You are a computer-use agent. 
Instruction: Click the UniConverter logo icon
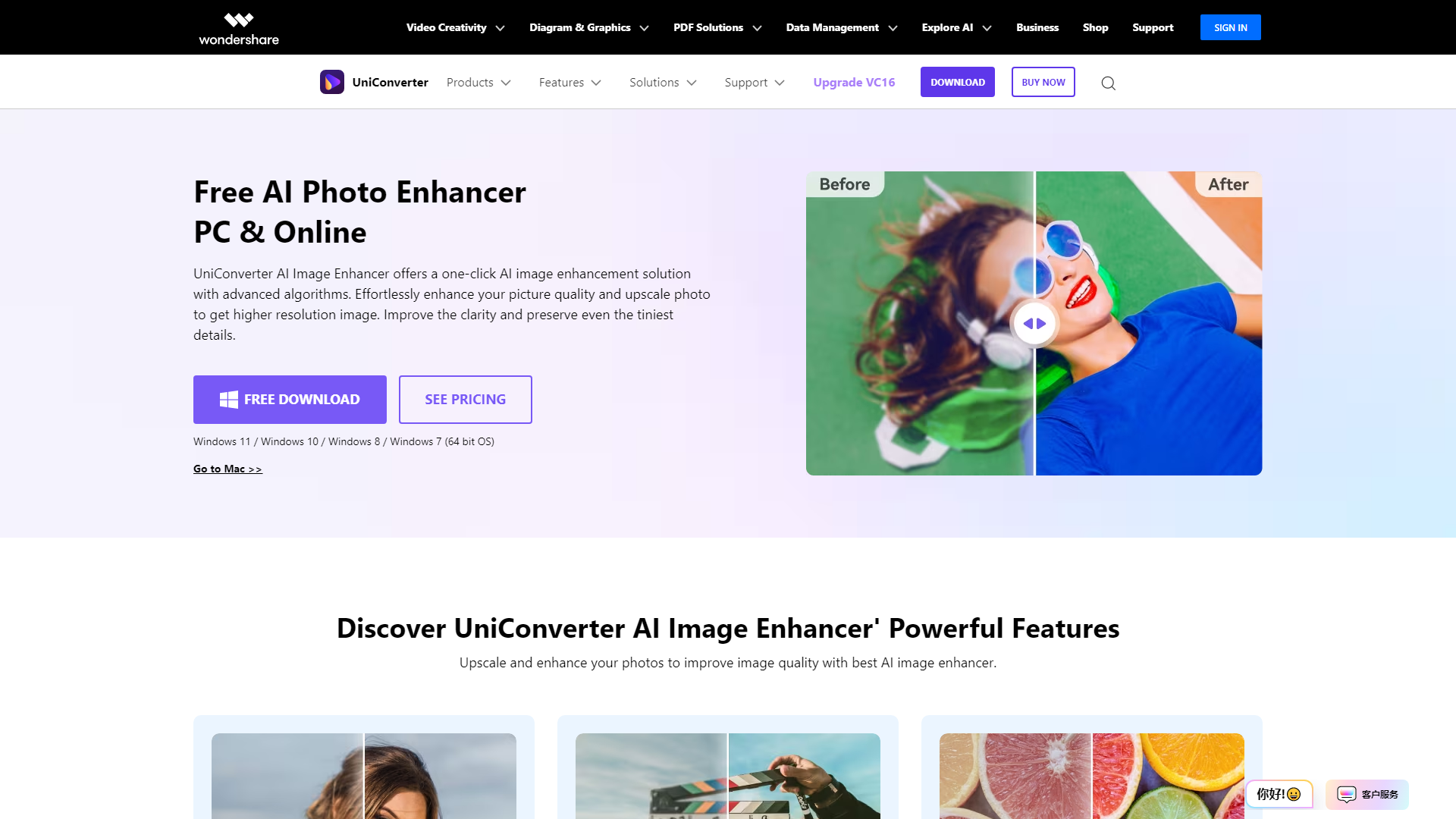[x=331, y=81]
